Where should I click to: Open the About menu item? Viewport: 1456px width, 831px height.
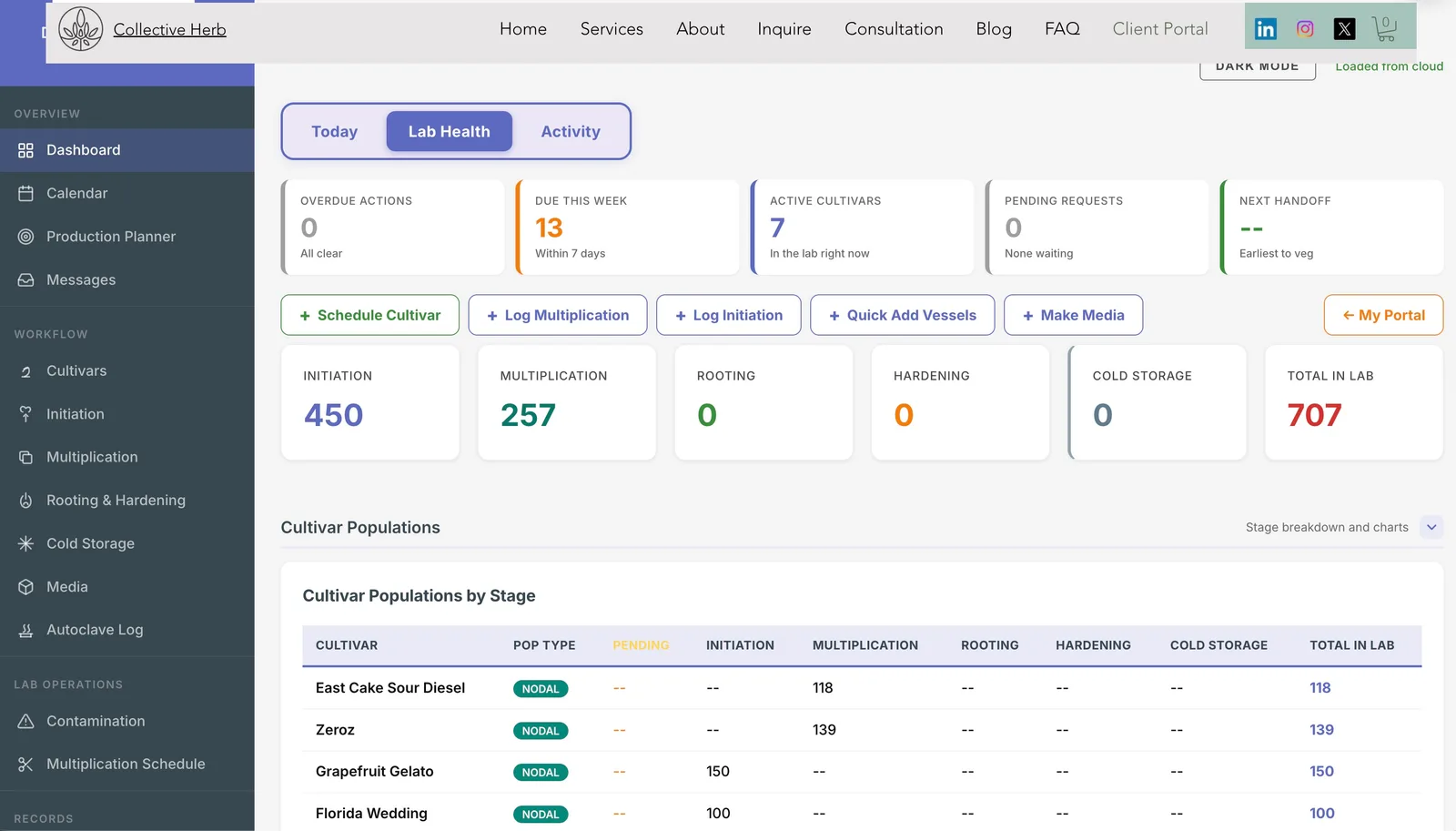click(x=700, y=29)
